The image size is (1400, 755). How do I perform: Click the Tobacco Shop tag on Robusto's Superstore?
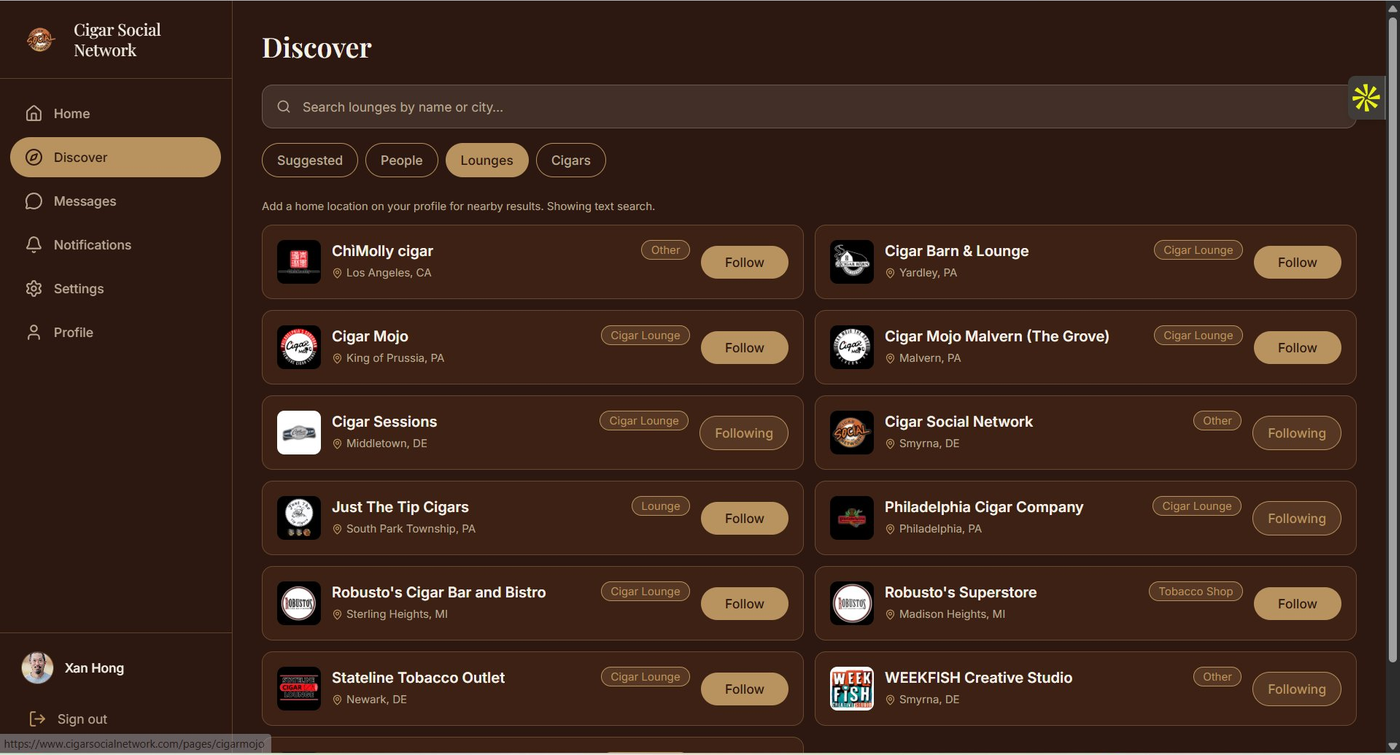pos(1195,591)
